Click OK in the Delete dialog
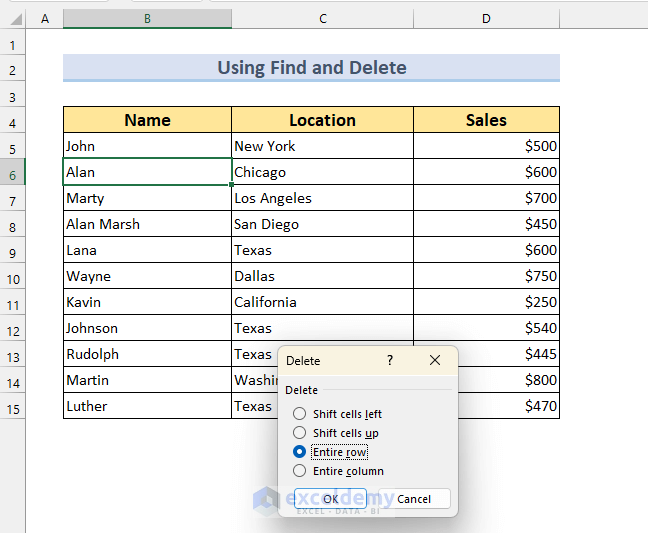Viewport: 648px width, 533px height. click(330, 498)
